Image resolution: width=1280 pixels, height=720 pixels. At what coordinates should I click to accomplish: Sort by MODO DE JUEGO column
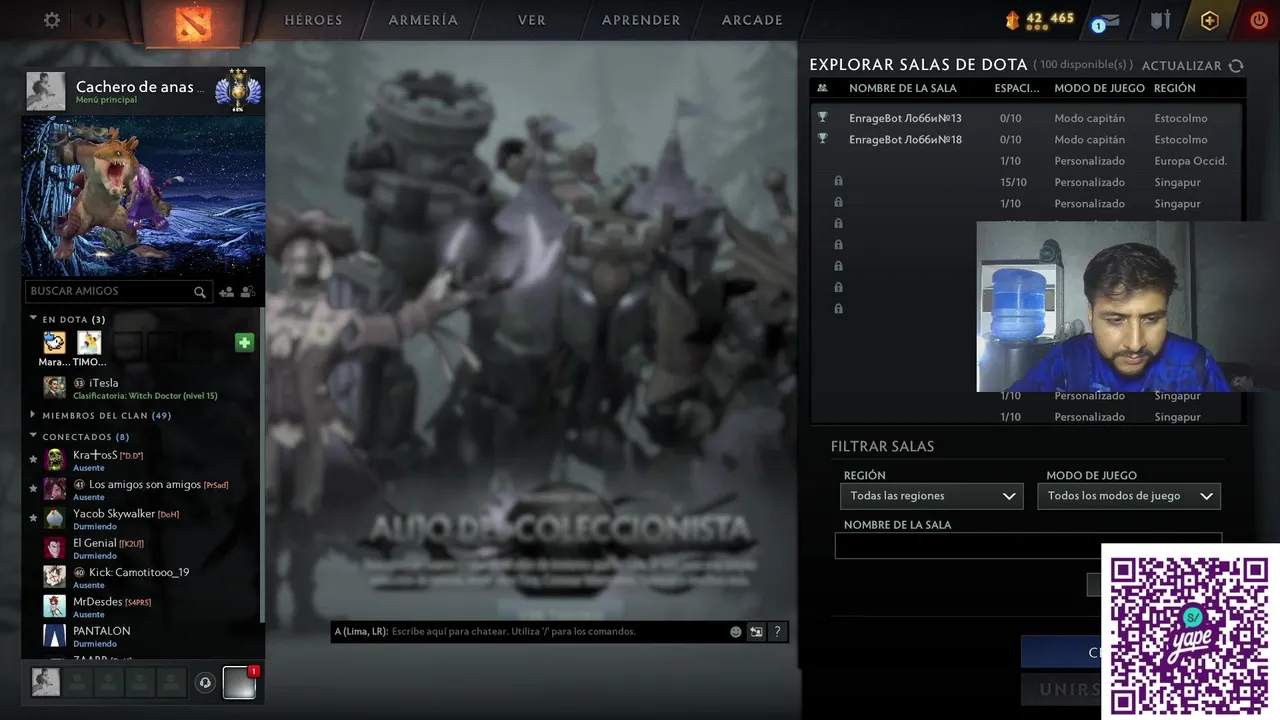[1099, 88]
